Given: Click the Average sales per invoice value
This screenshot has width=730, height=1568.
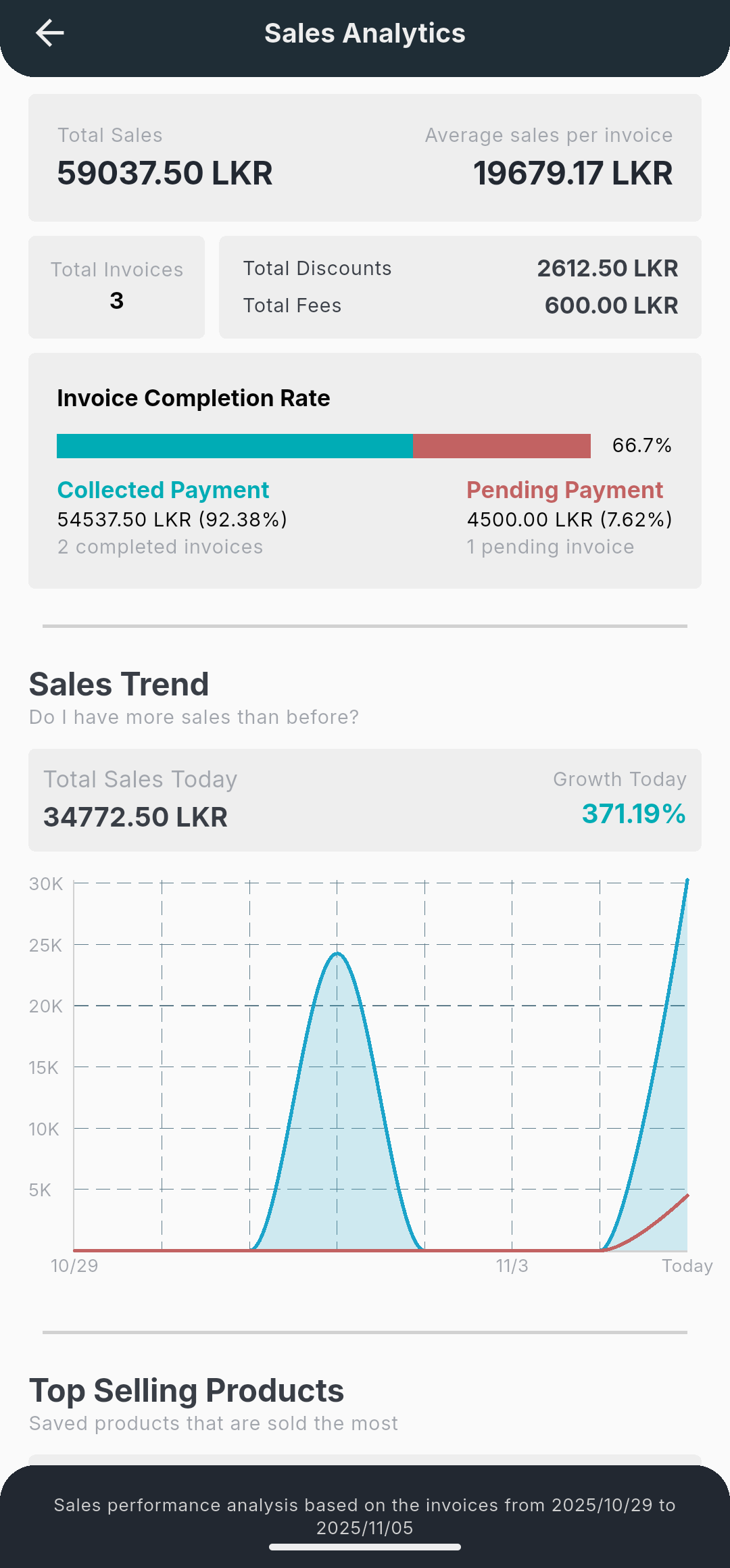Looking at the screenshot, I should pyautogui.click(x=572, y=174).
